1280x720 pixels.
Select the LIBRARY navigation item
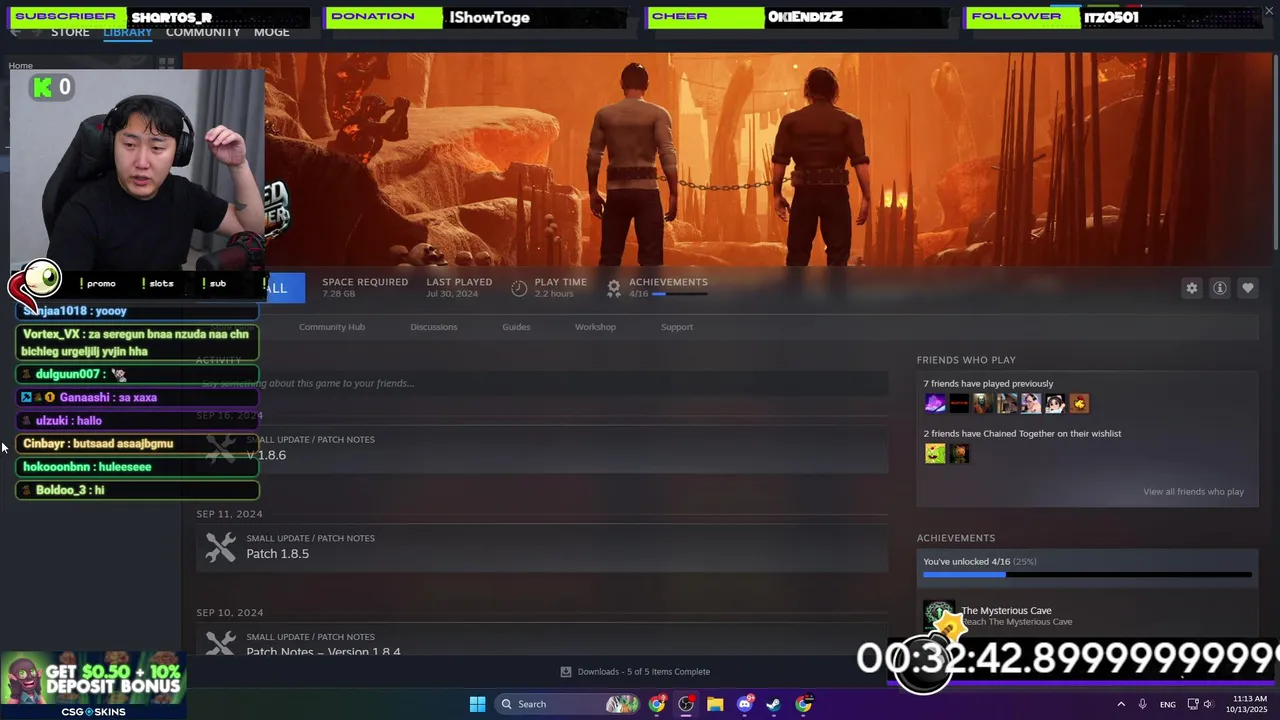[x=127, y=32]
